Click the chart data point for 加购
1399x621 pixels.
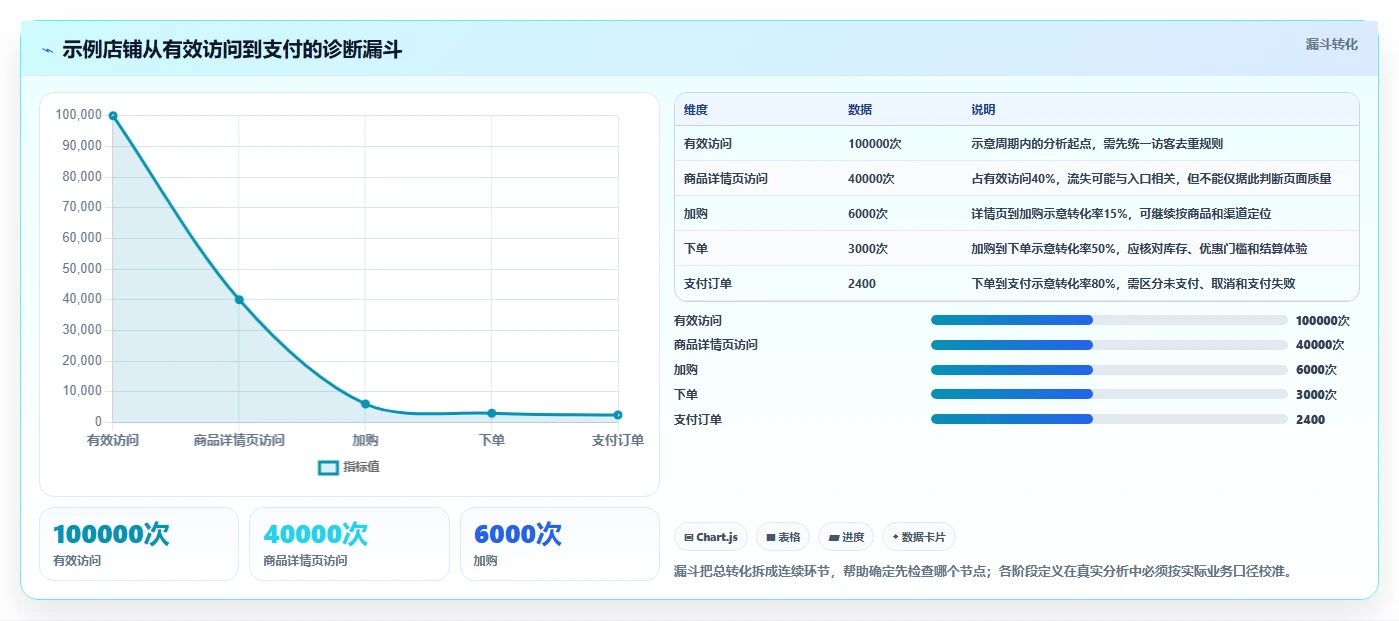pyautogui.click(x=365, y=404)
